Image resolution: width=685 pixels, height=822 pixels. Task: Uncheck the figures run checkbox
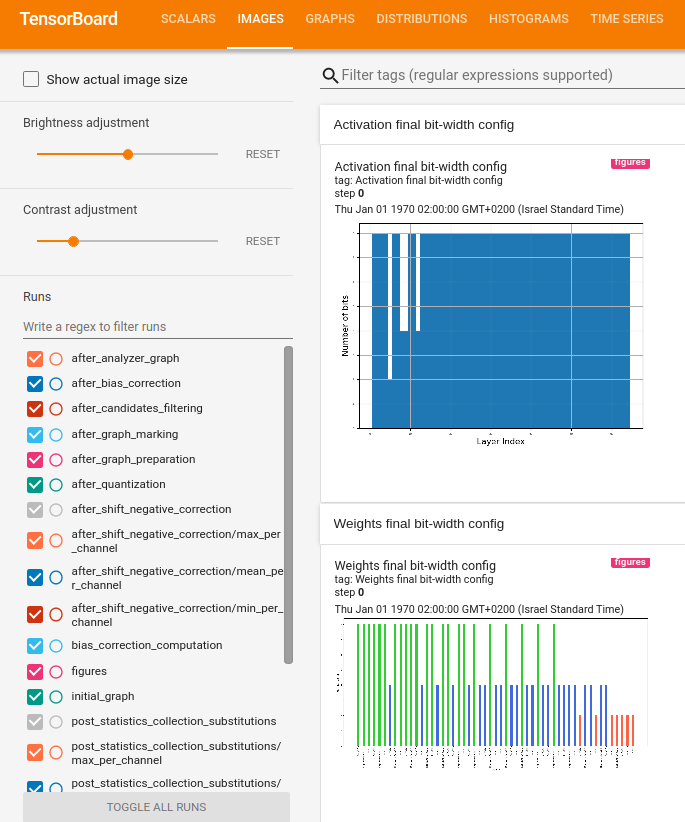point(35,672)
